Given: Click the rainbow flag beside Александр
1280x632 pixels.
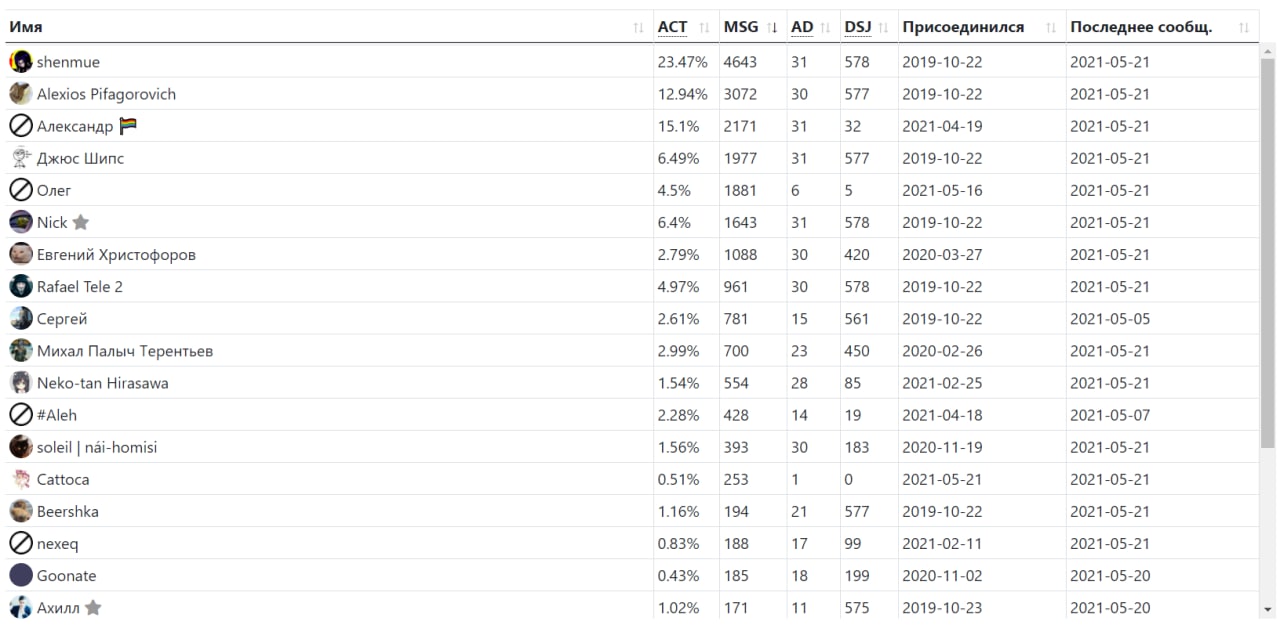Looking at the screenshot, I should pos(128,126).
